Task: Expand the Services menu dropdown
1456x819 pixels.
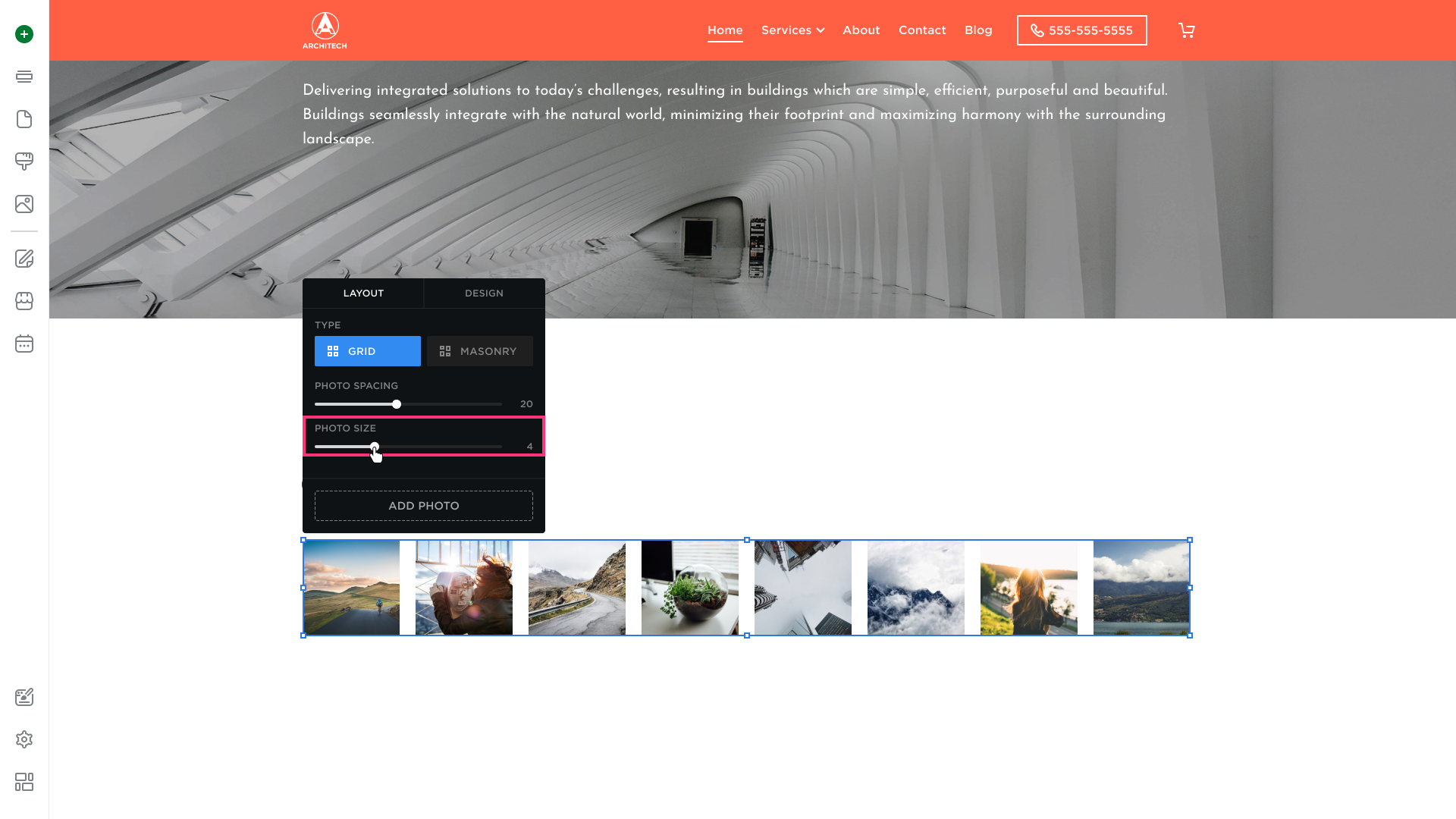Action: pos(792,30)
